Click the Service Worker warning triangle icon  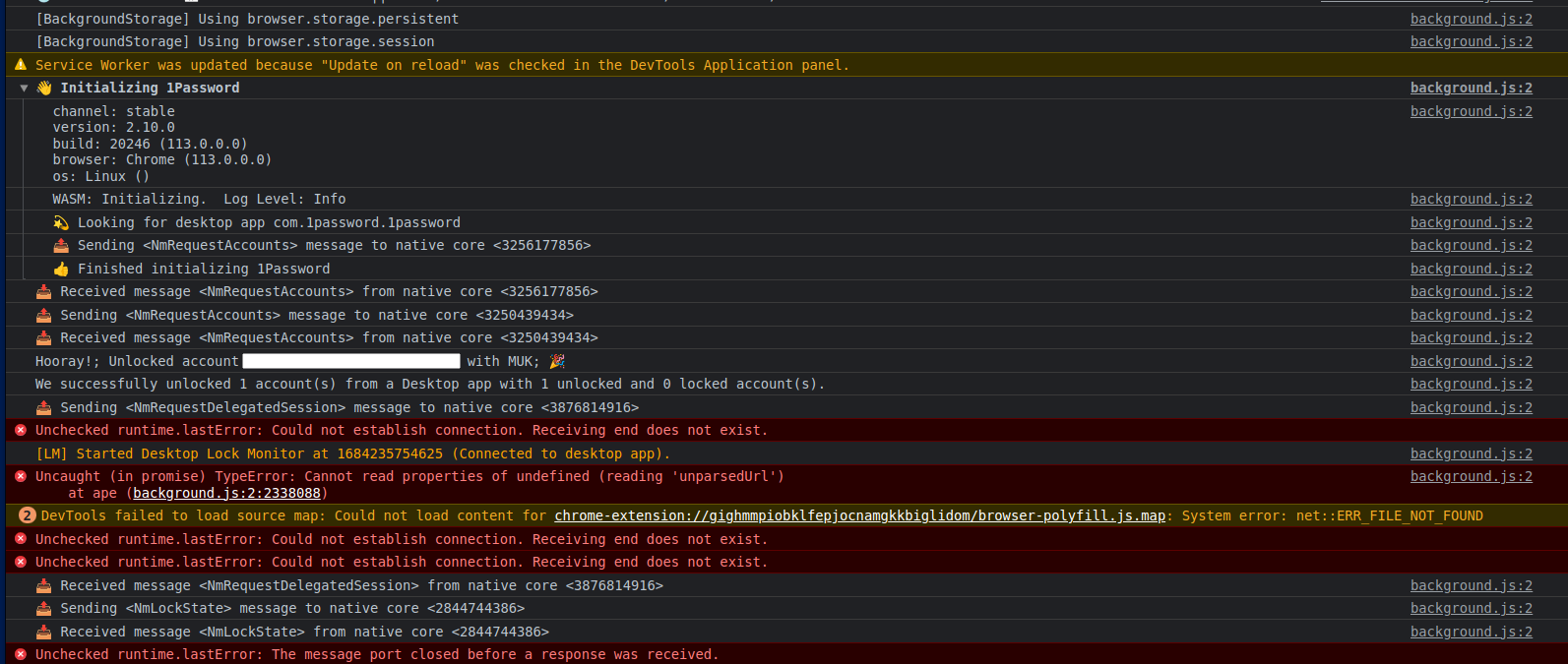pos(21,64)
